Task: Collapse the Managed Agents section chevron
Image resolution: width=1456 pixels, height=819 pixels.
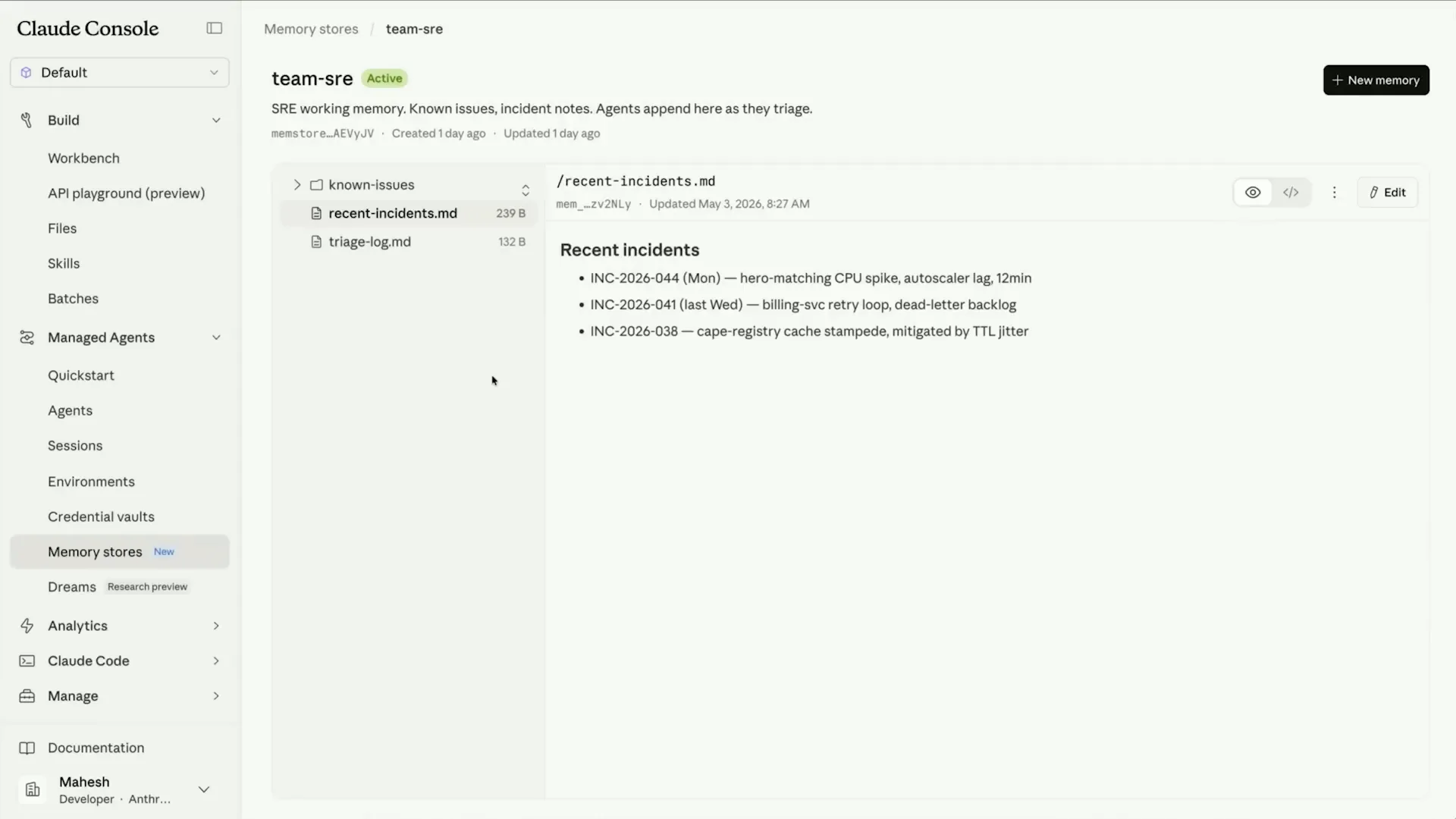Action: pyautogui.click(x=216, y=337)
